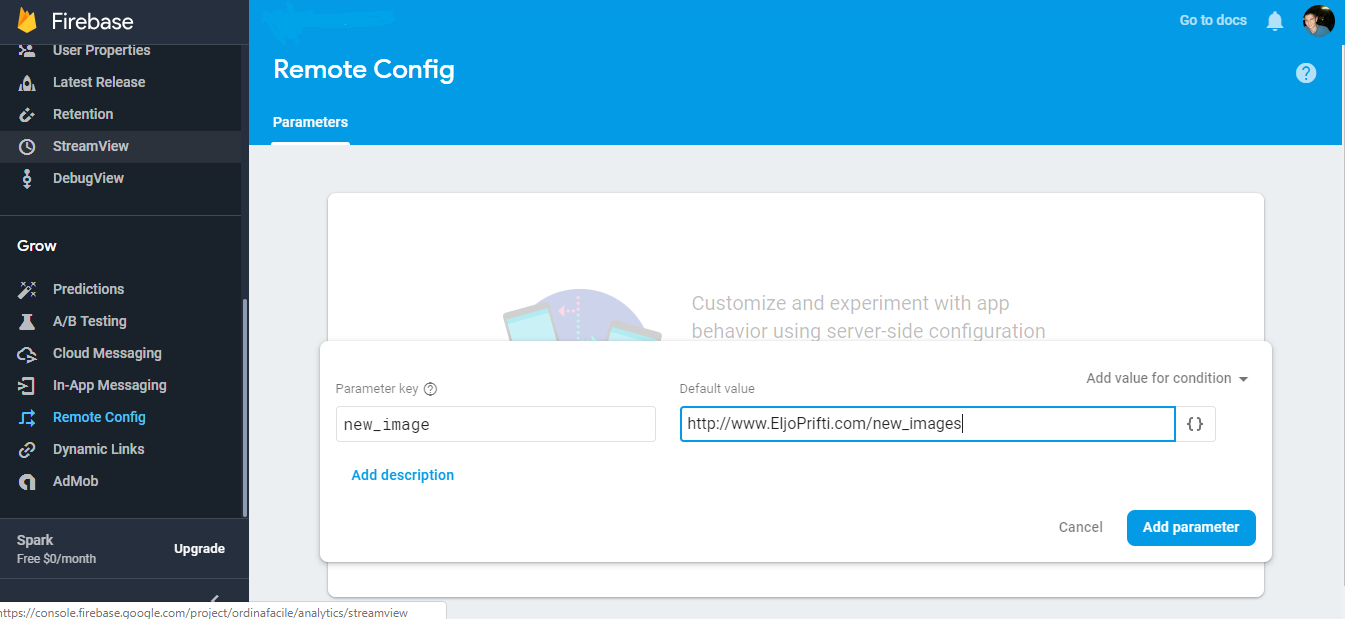Expand the Add value for condition dropdown
The height and width of the screenshot is (619, 1345).
(x=1167, y=378)
